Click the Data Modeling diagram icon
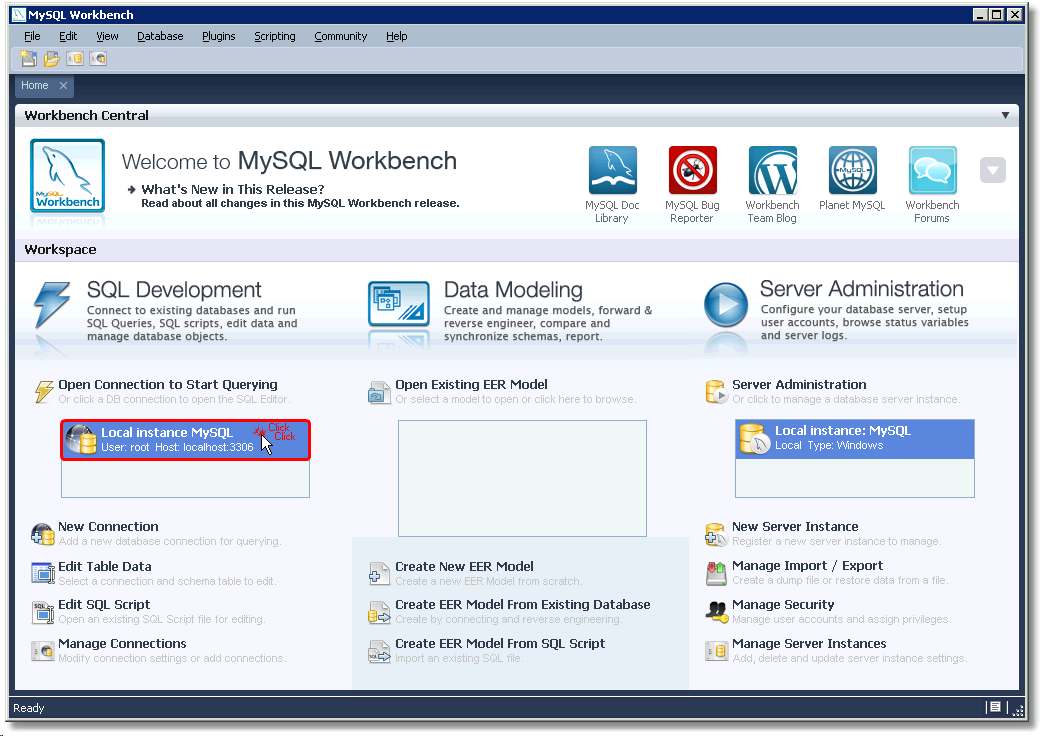 399,304
